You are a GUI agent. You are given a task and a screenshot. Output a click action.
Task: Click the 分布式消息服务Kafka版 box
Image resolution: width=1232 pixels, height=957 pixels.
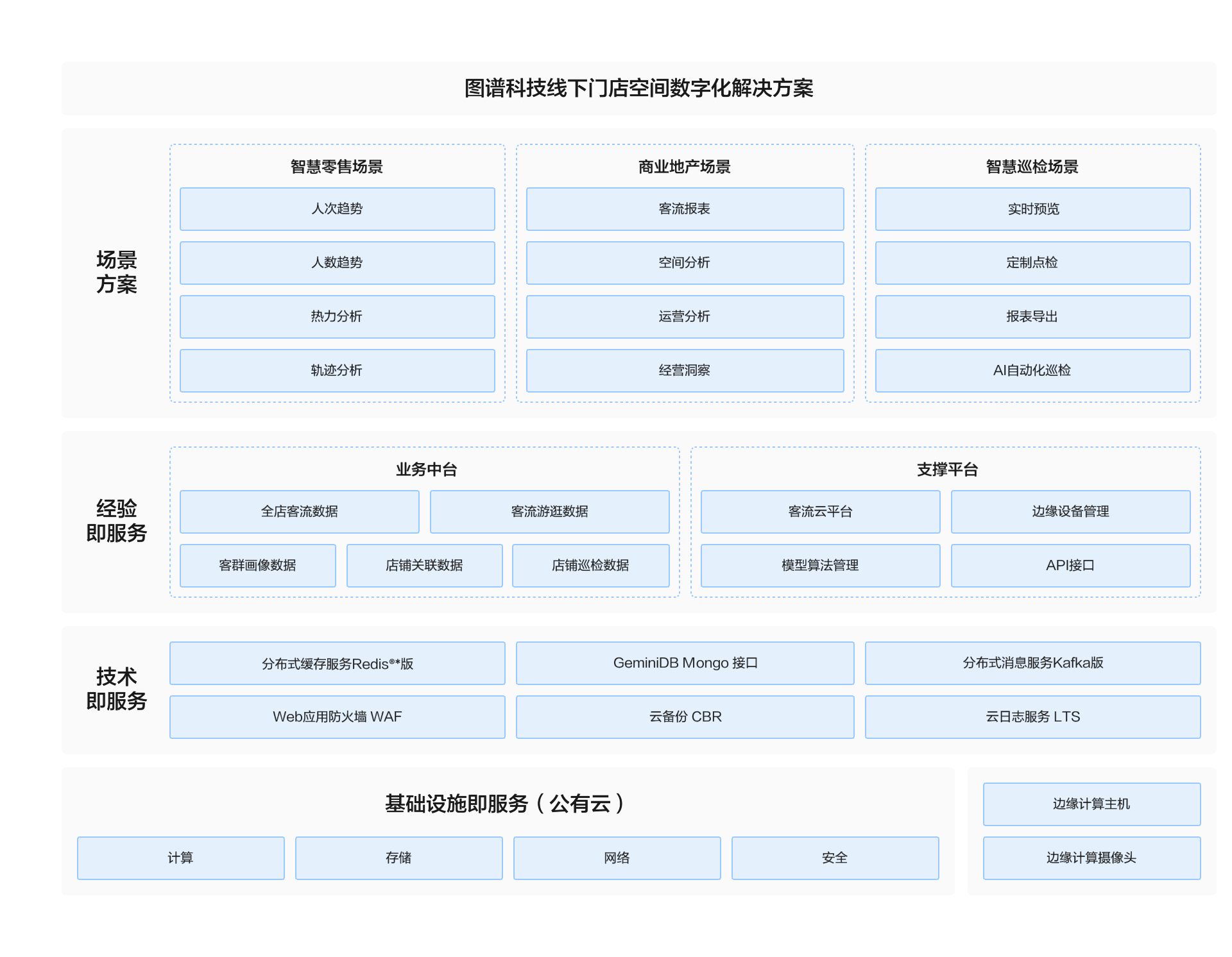click(1033, 663)
